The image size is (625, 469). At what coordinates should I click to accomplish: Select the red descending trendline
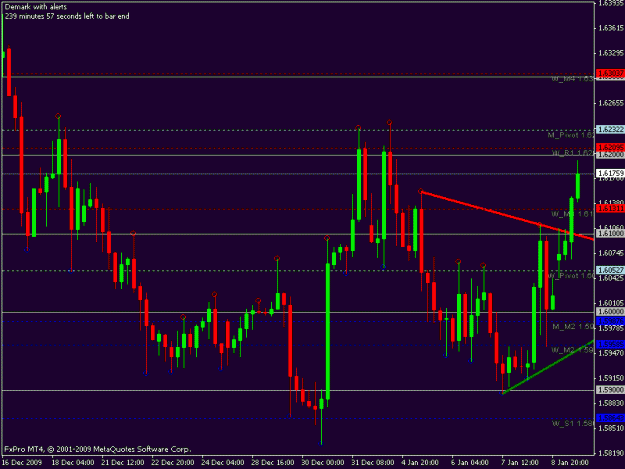coord(507,216)
